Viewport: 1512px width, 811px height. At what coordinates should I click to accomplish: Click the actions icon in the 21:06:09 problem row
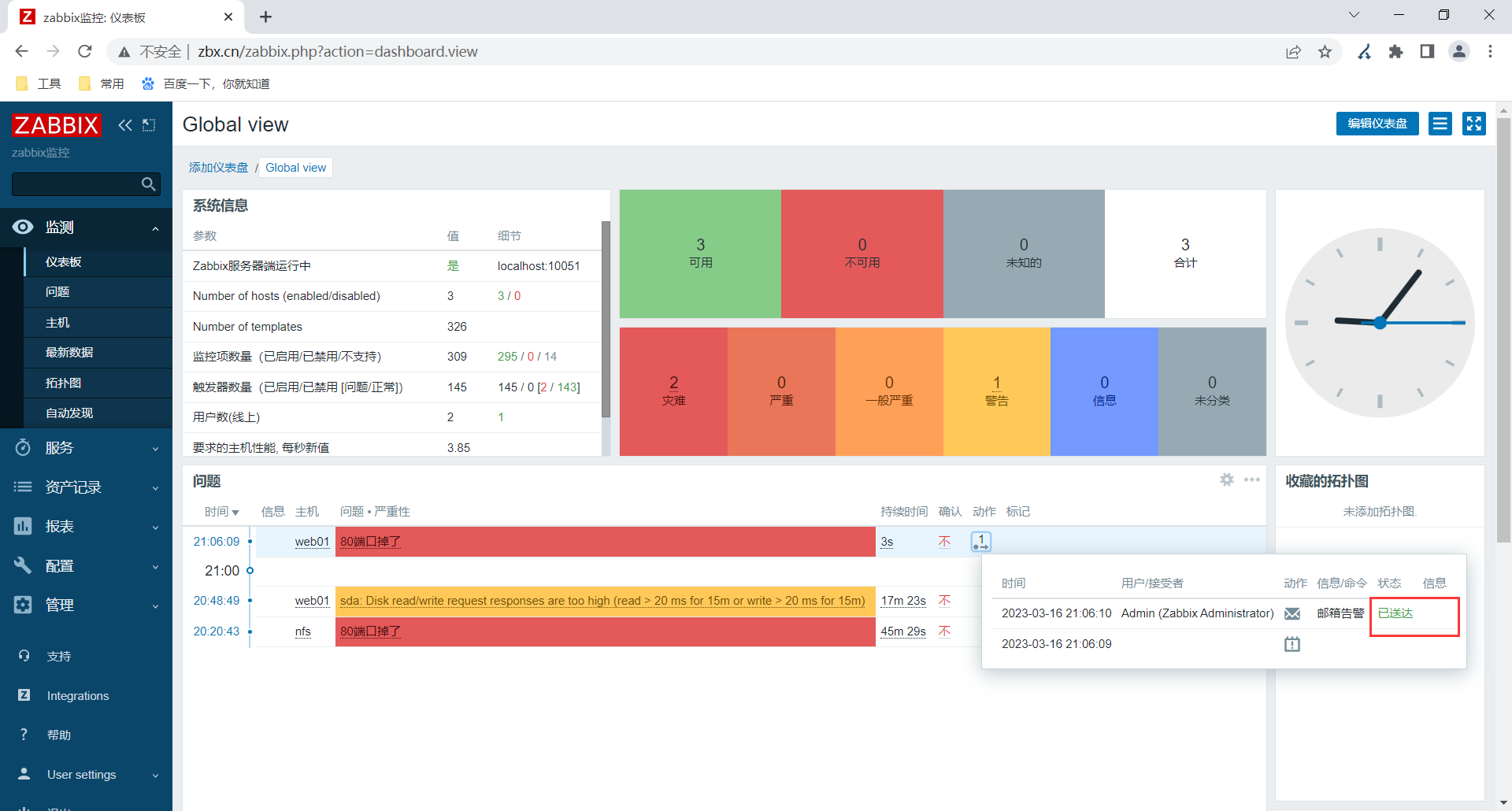981,542
